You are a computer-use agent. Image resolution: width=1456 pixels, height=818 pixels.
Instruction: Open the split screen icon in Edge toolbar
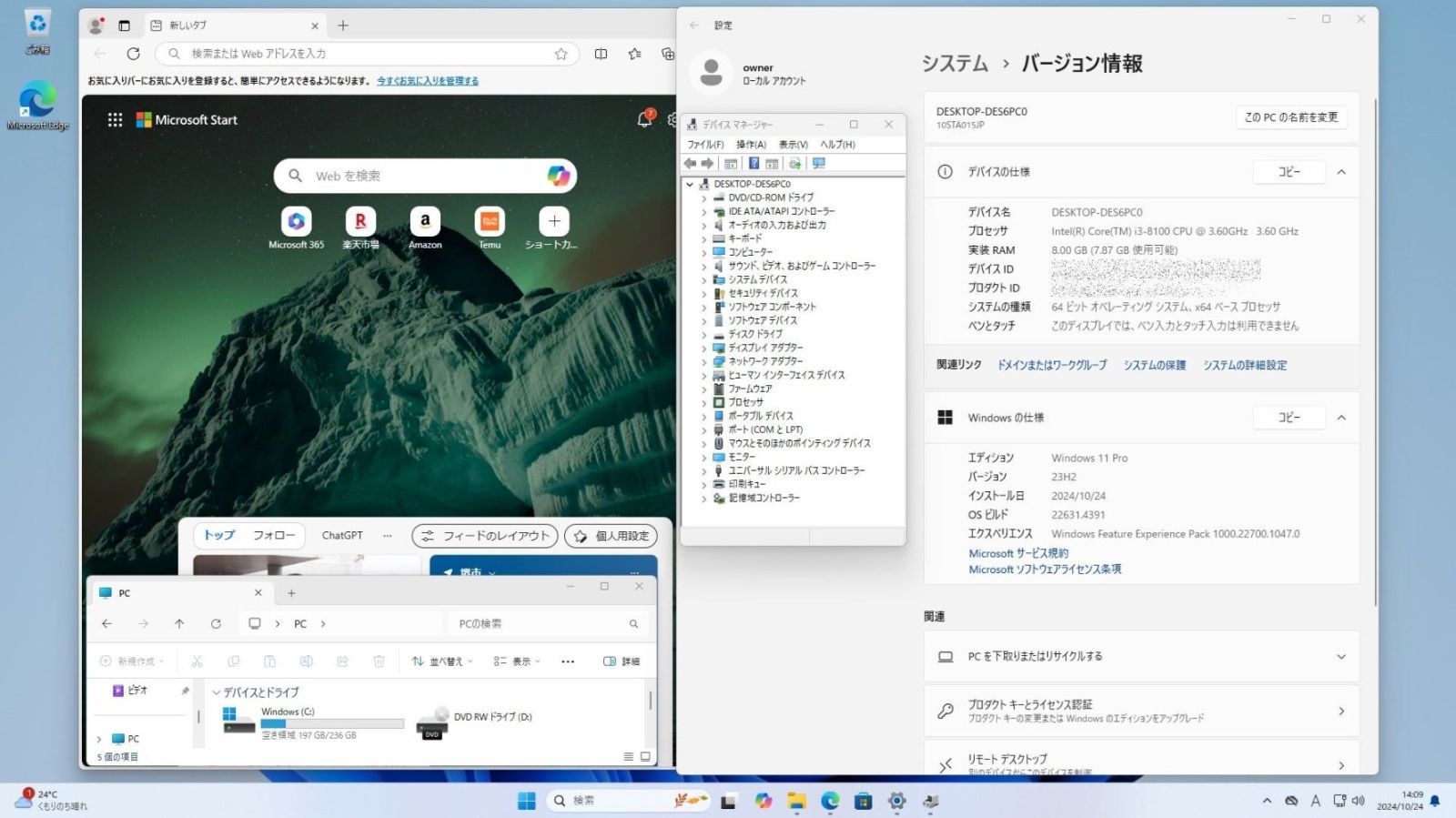pos(601,54)
